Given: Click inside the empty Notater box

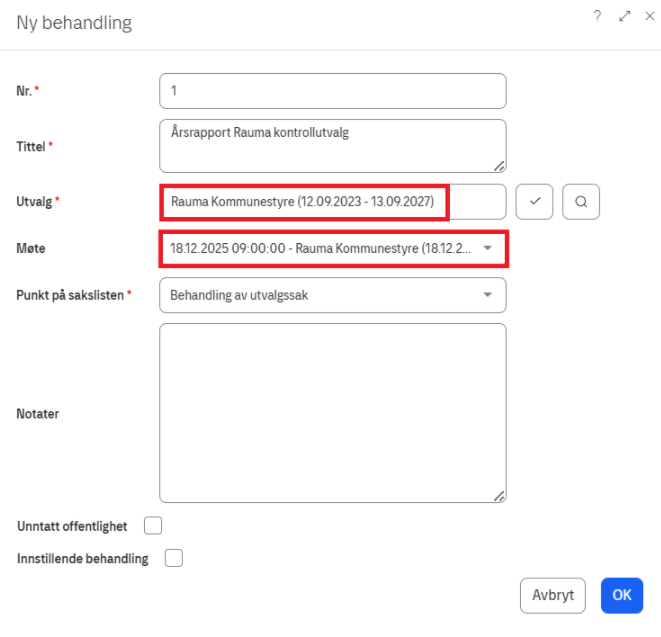Looking at the screenshot, I should [x=332, y=412].
